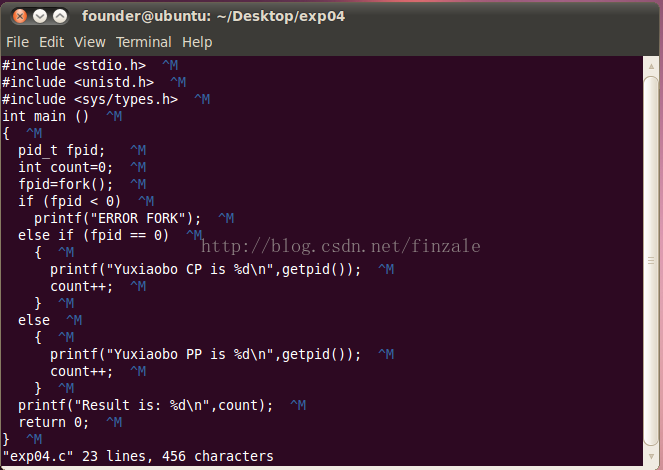Click the printf "Yuxiaobo PP is" line
The height and width of the screenshot is (470, 663).
[205, 354]
